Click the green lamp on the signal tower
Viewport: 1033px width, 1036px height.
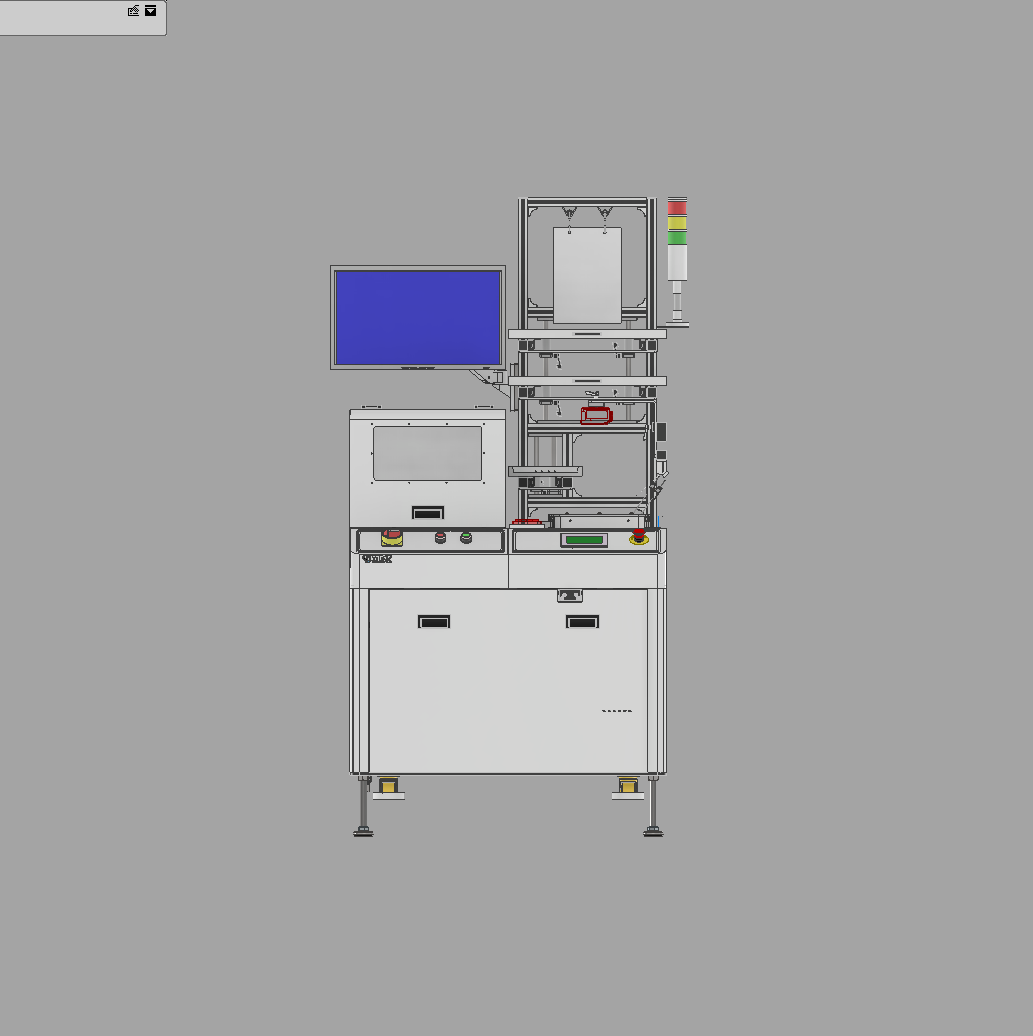coord(677,238)
